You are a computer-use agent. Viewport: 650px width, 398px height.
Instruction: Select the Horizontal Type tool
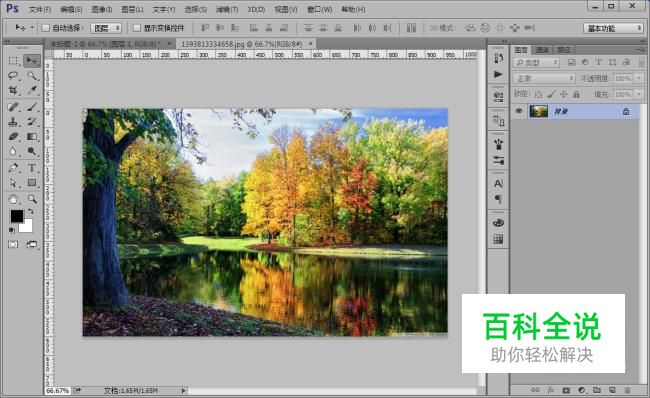32,168
